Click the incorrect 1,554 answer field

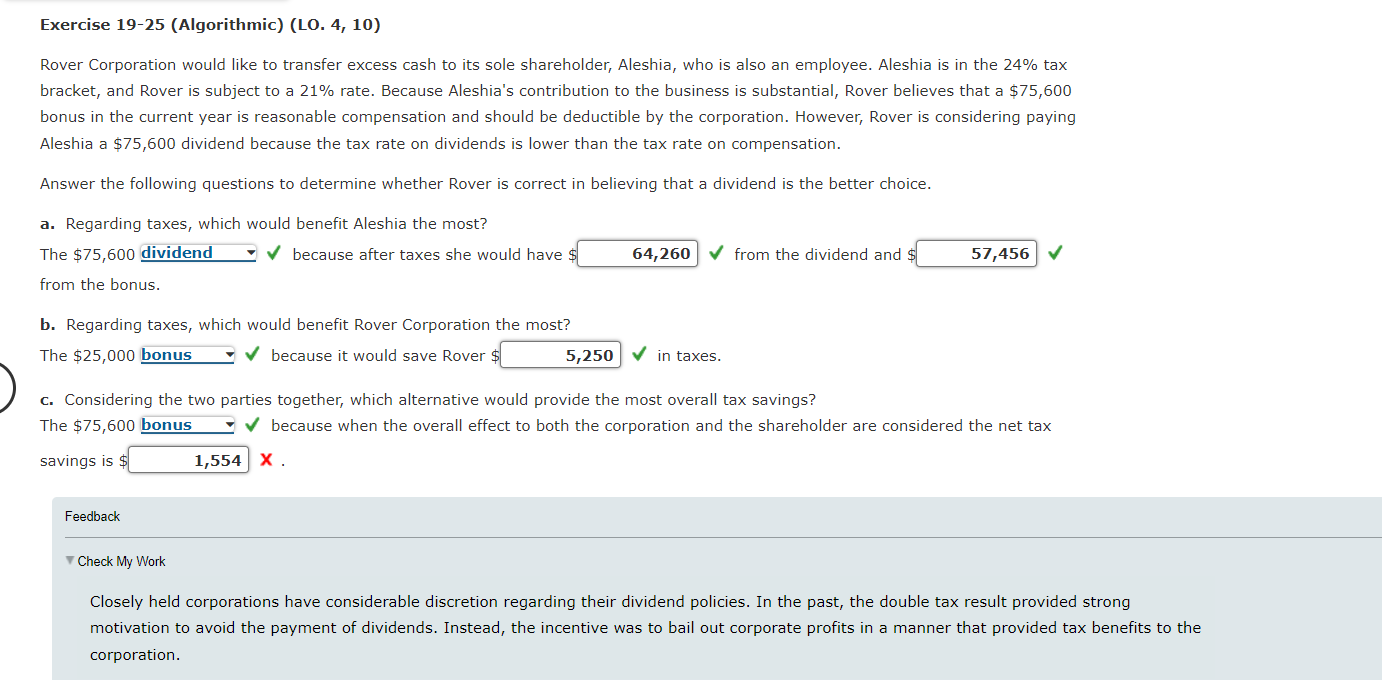188,459
